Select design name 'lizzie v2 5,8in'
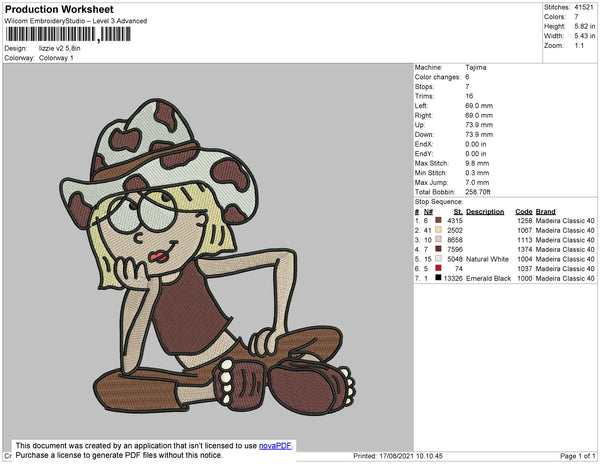The width and height of the screenshot is (600, 464). click(x=59, y=48)
